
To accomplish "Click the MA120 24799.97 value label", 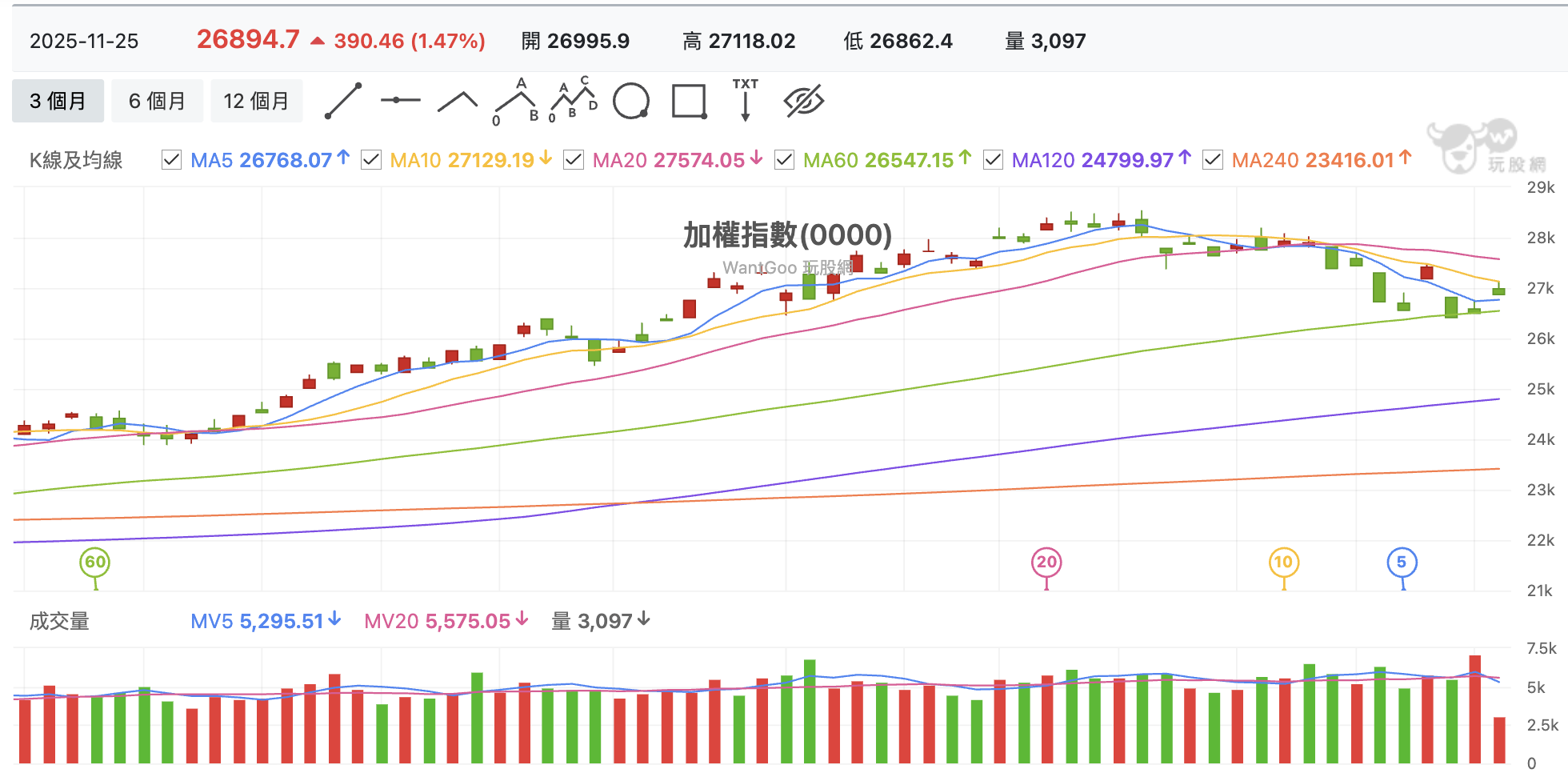I will [1102, 160].
